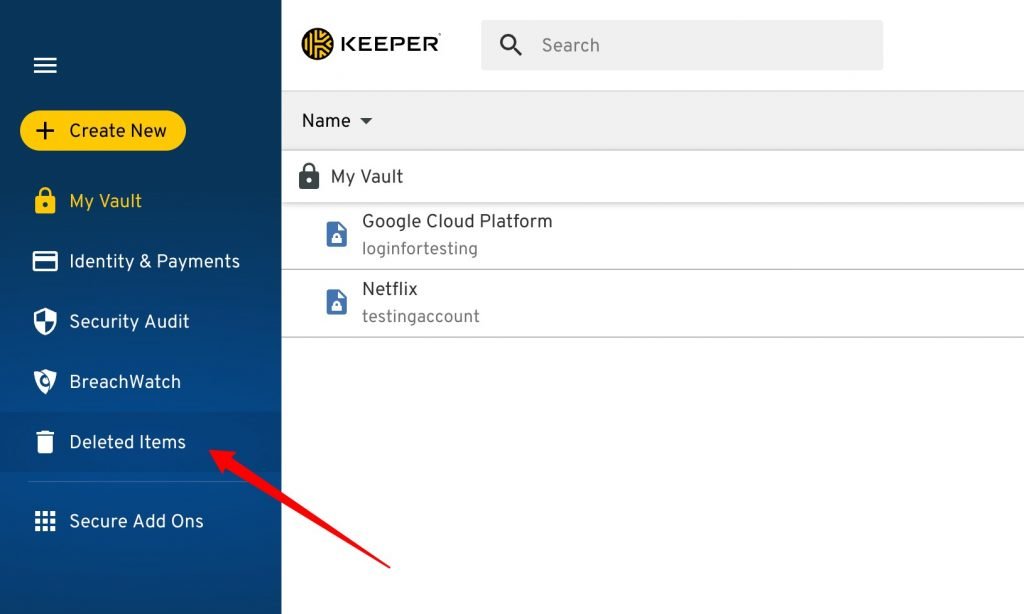Open My Vault from the sidebar

pyautogui.click(x=105, y=201)
